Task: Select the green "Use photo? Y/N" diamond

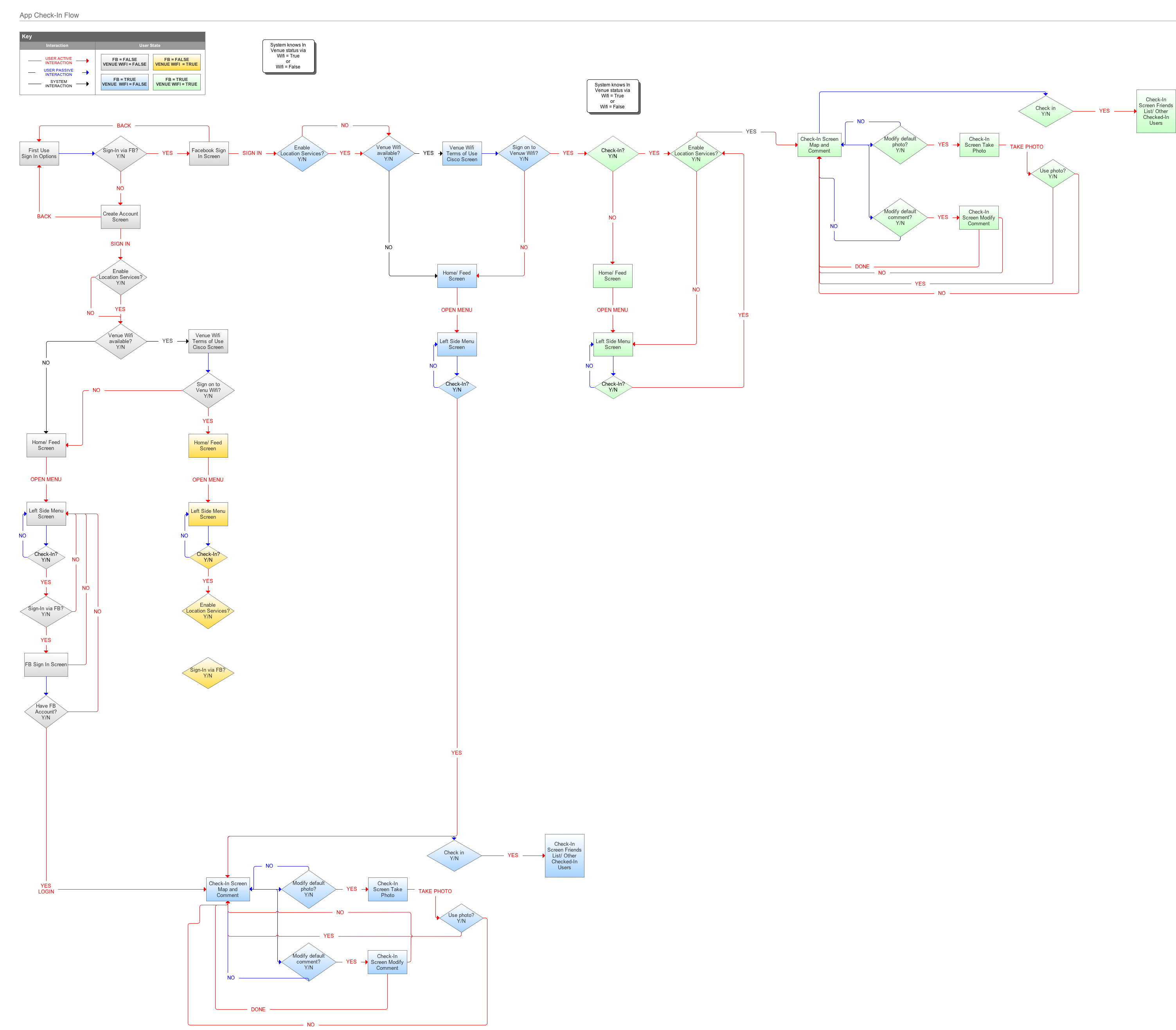Action: (x=1053, y=174)
